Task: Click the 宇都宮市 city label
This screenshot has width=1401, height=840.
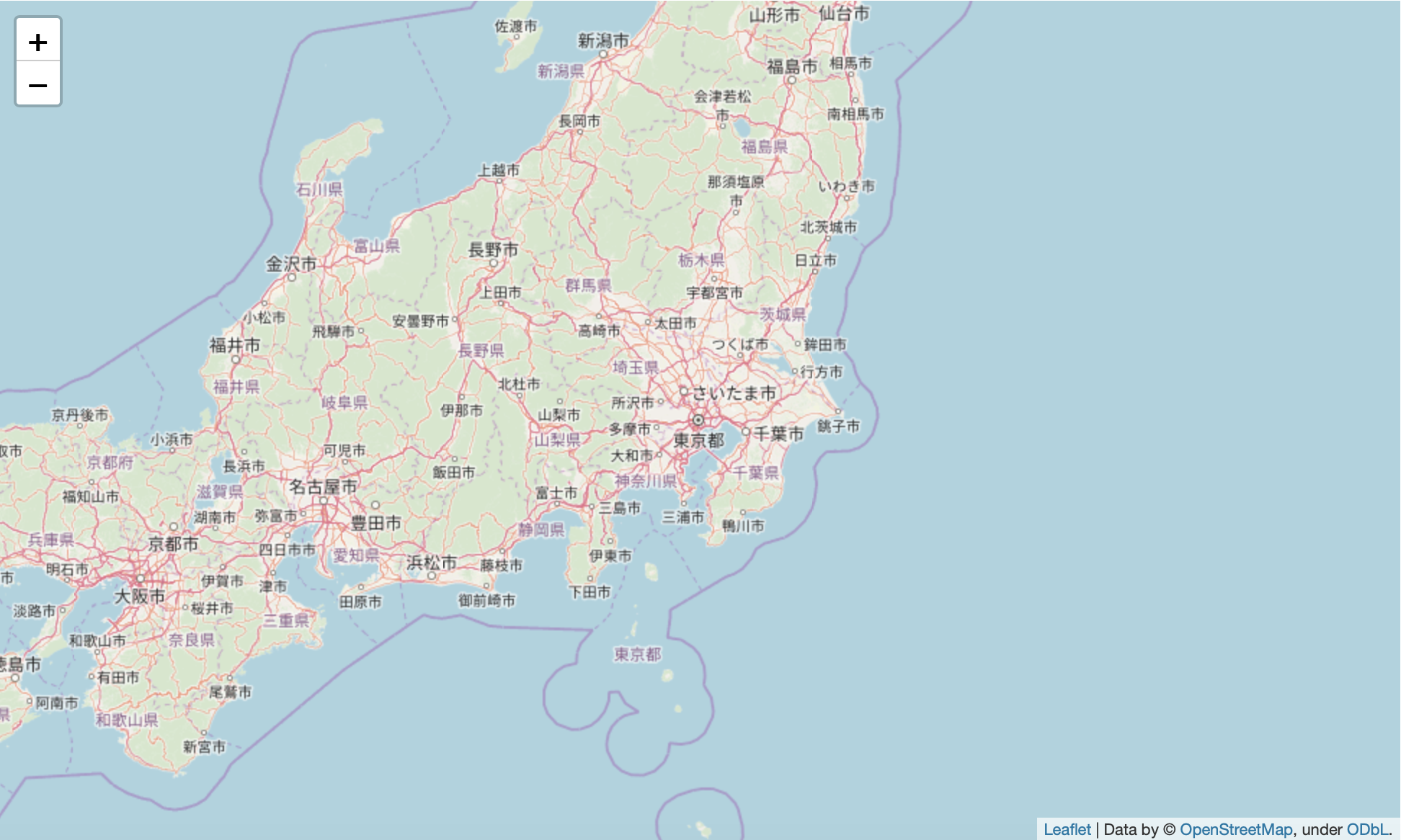Action: click(x=714, y=293)
